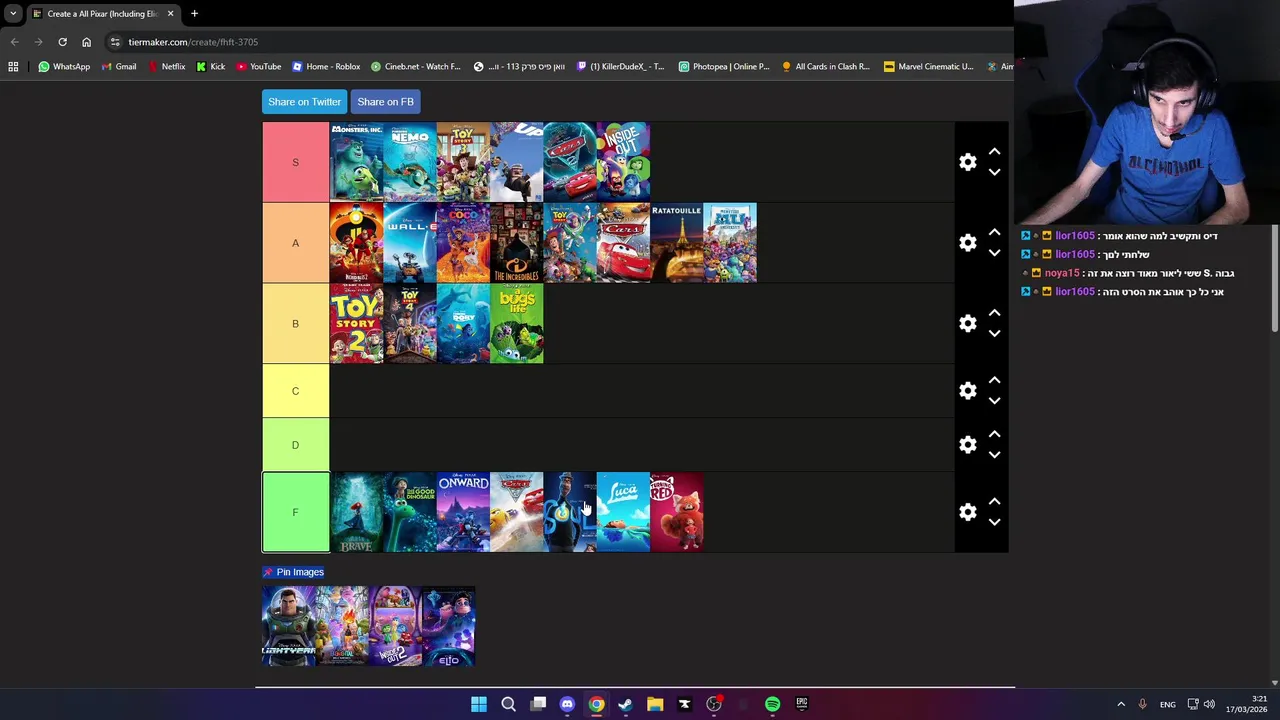Open Windows Start menu
The height and width of the screenshot is (720, 1280).
coord(479,704)
